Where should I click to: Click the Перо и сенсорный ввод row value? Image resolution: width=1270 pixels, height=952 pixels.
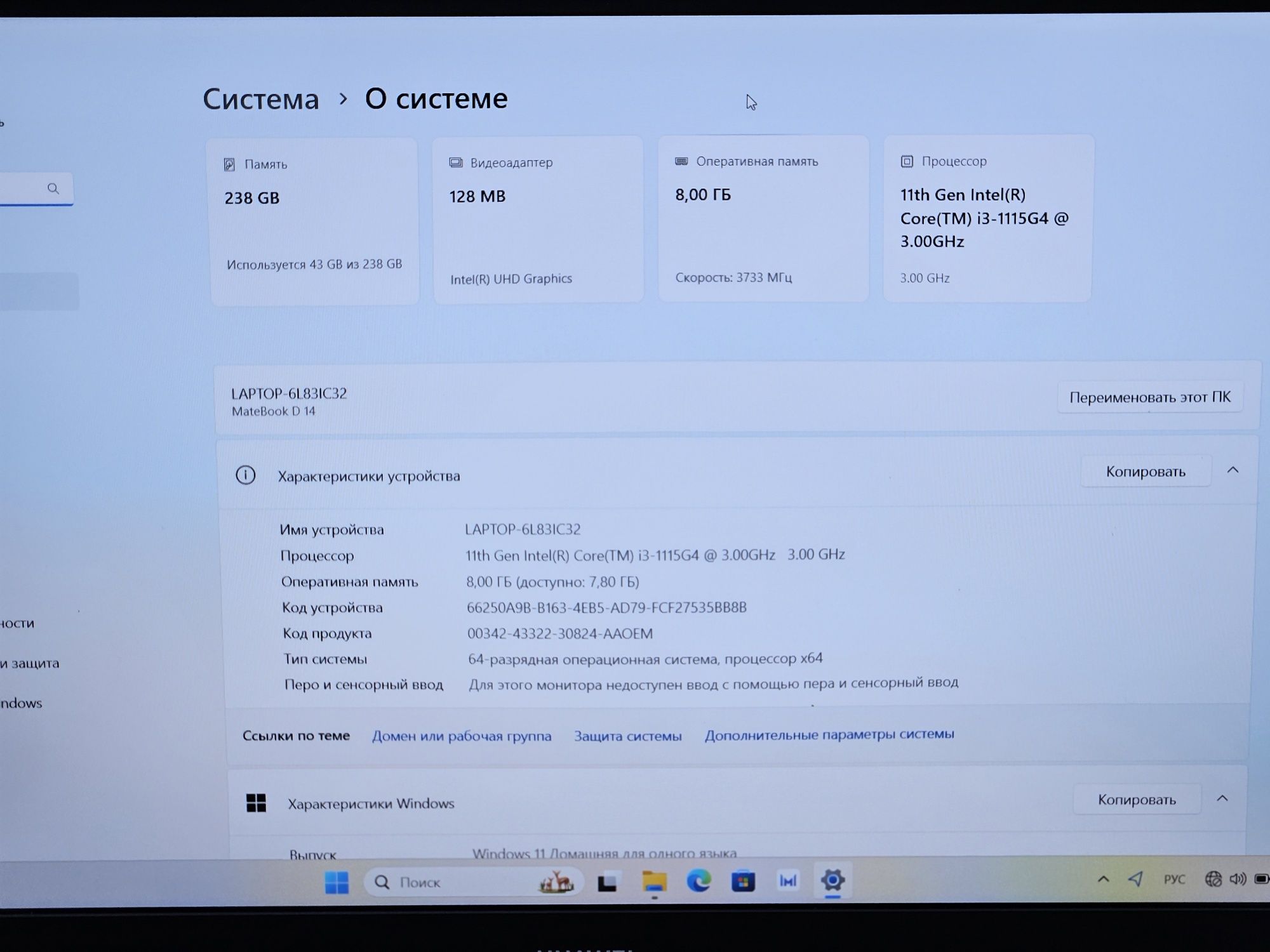[x=714, y=684]
